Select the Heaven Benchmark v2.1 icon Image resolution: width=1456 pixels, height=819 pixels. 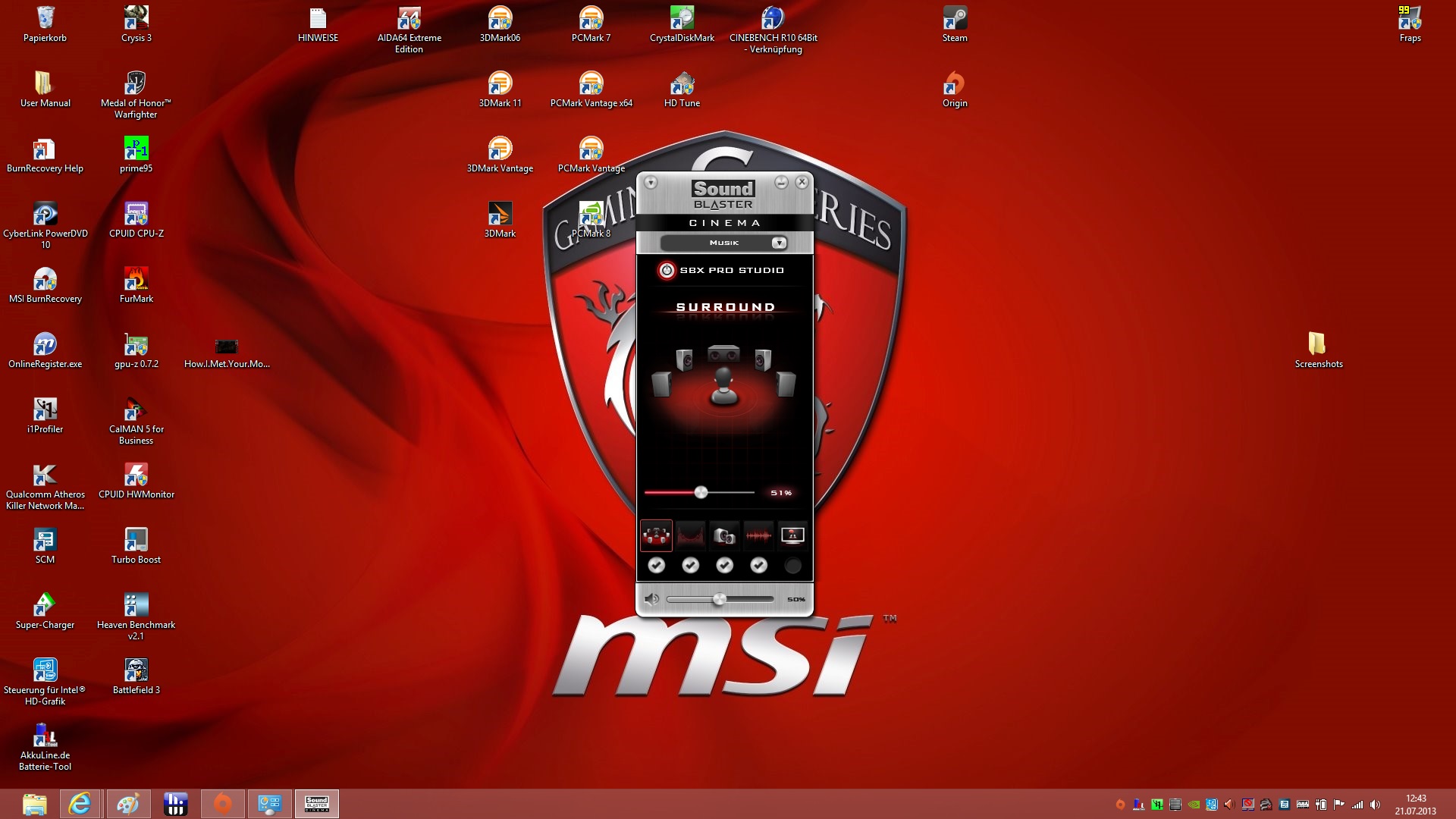point(136,617)
